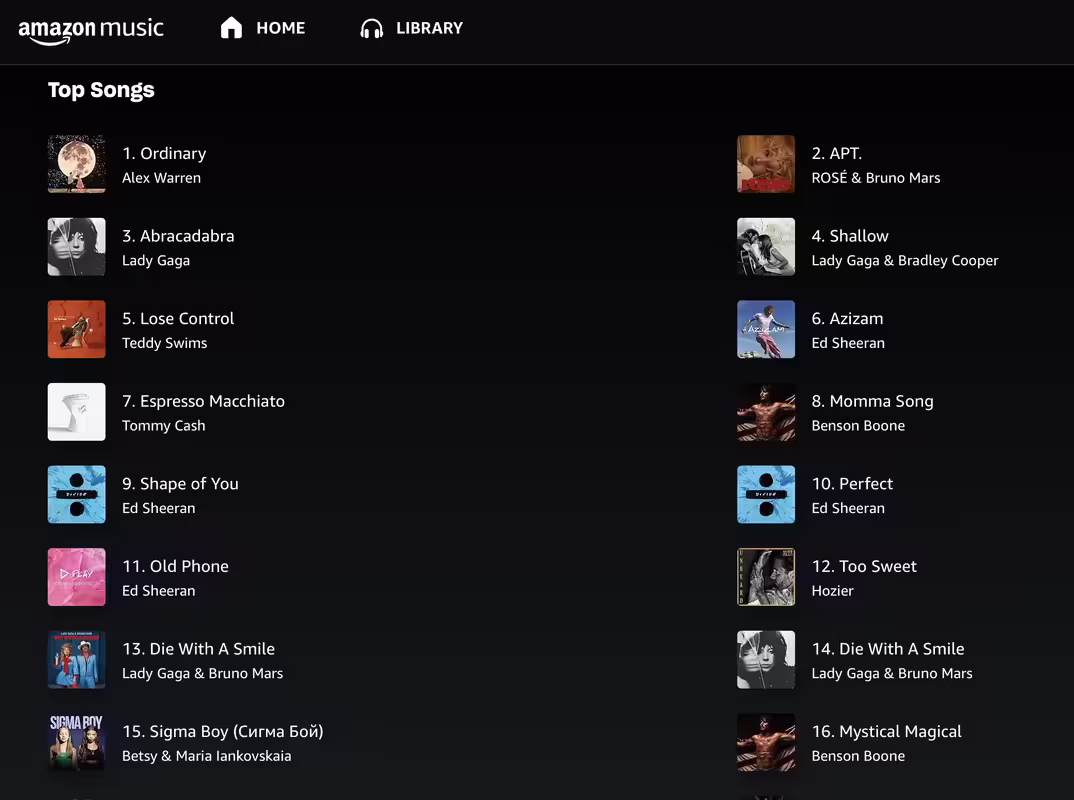Open the Perfect album artwork
This screenshot has width=1074, height=800.
coord(766,495)
